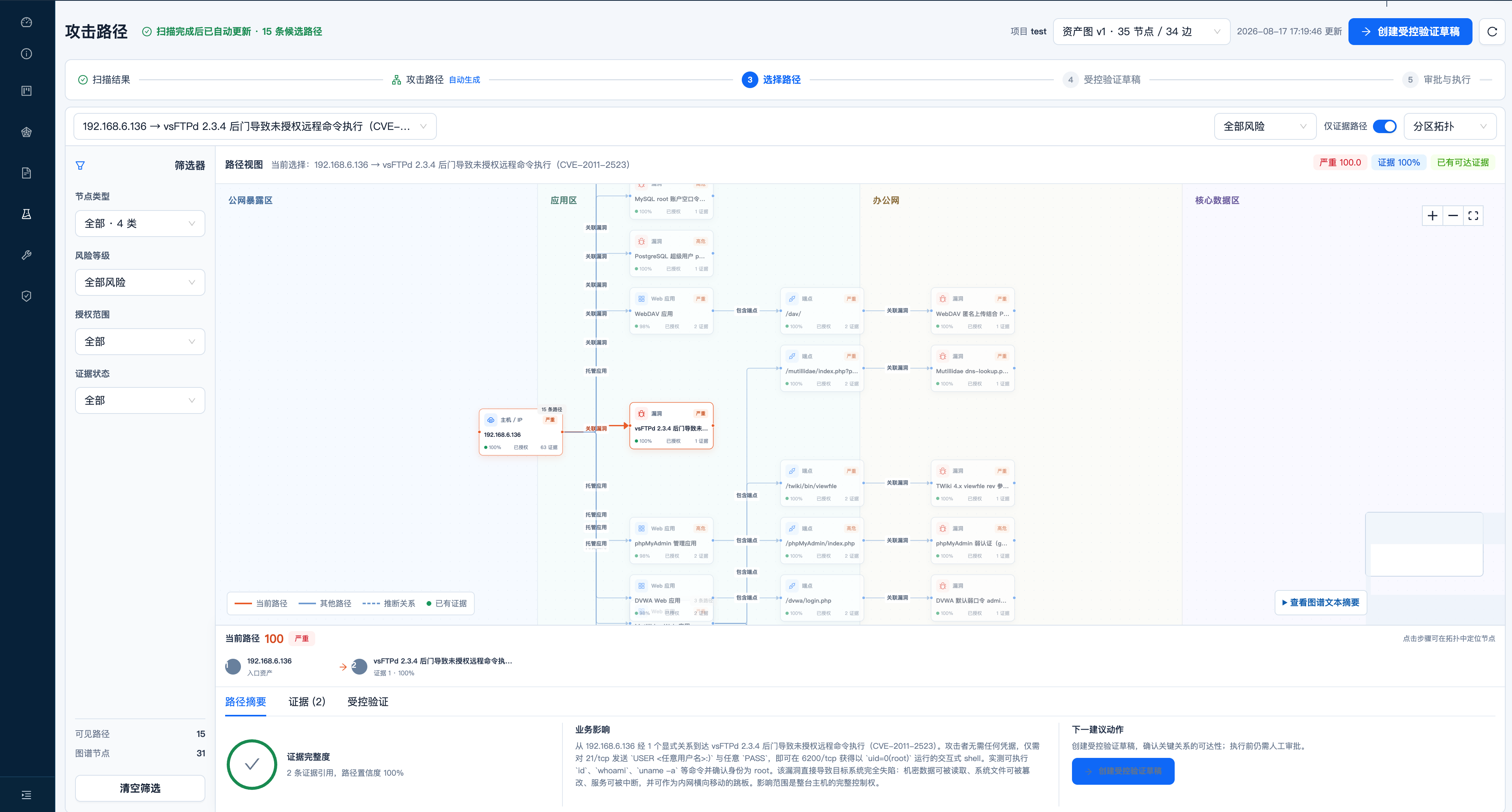Viewport: 1512px width, 812px height.
Task: Go to step 5 审批与执行
Action: click(1436, 80)
